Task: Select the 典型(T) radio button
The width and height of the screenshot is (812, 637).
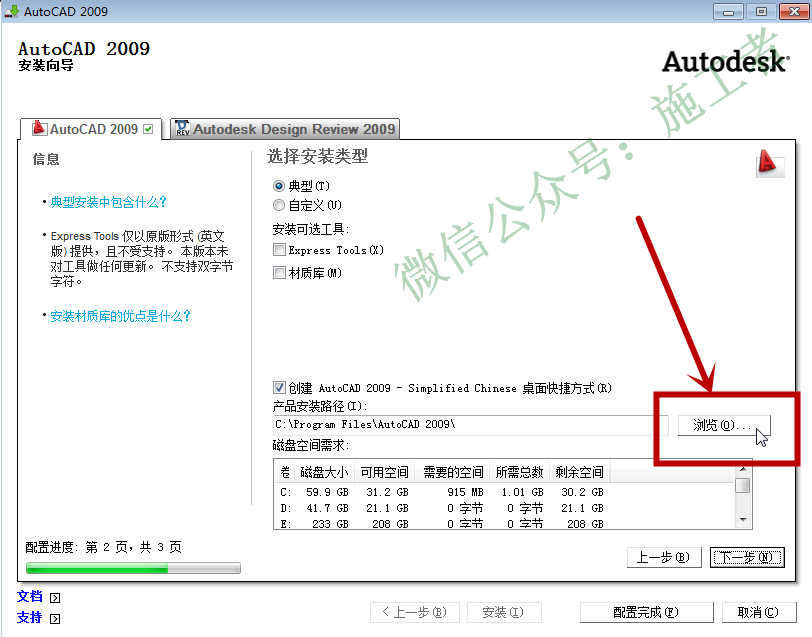Action: [279, 185]
